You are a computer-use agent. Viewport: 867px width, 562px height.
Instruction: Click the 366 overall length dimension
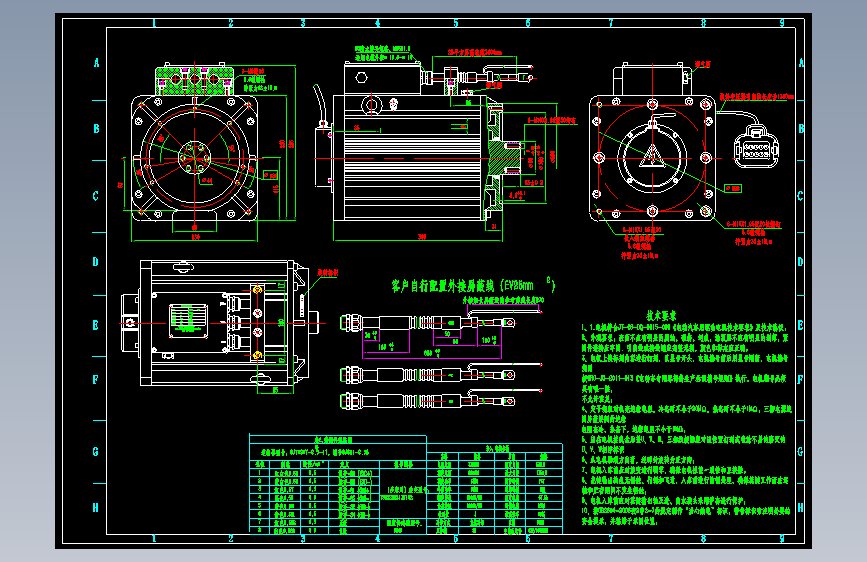point(422,237)
